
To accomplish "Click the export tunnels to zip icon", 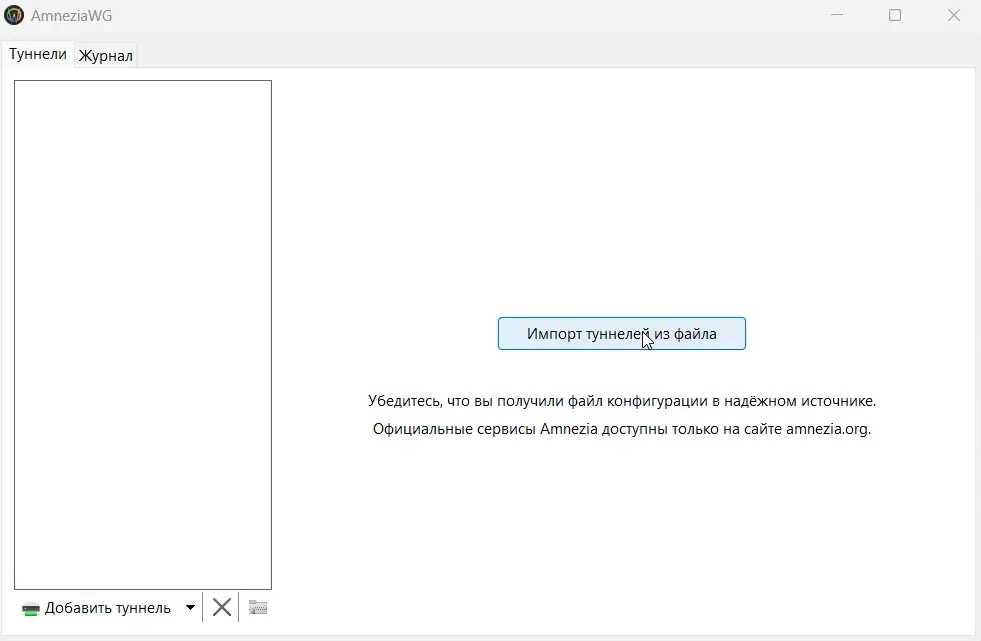I will click(x=258, y=607).
